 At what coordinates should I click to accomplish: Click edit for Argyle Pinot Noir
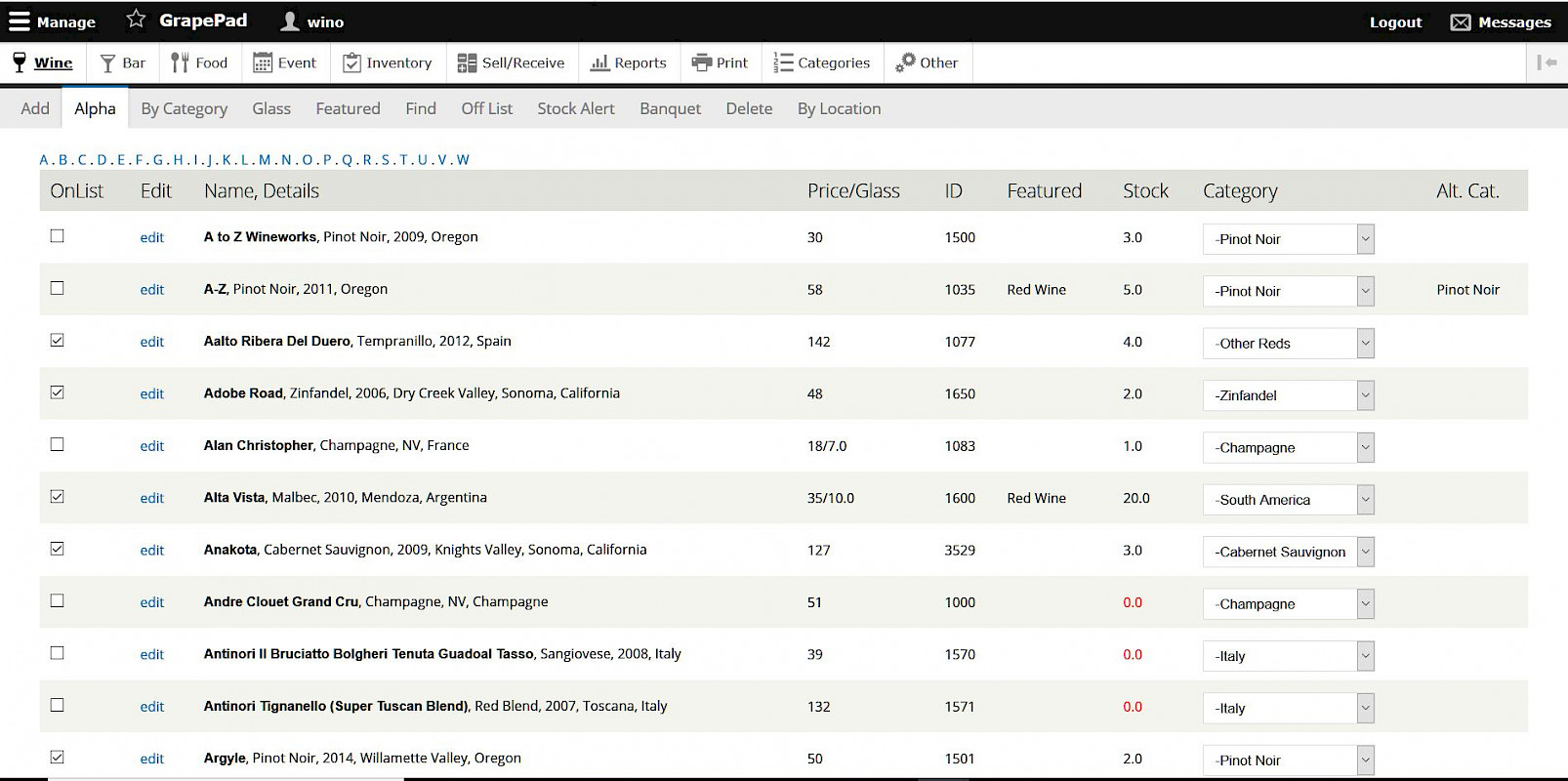point(151,759)
